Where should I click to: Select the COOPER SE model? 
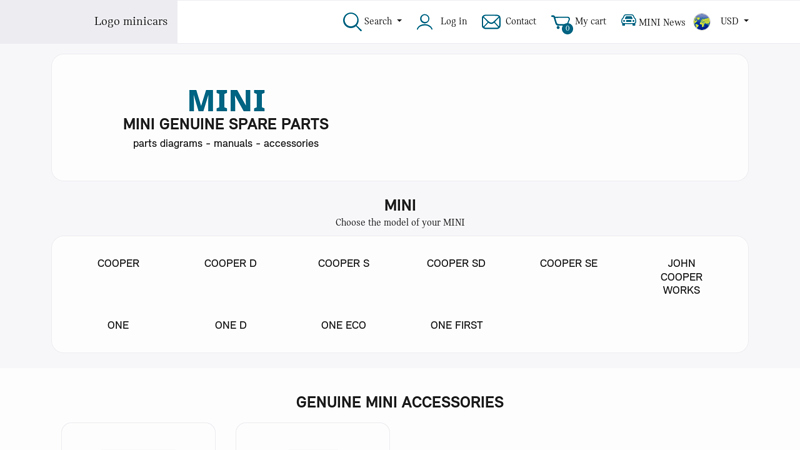pos(568,263)
